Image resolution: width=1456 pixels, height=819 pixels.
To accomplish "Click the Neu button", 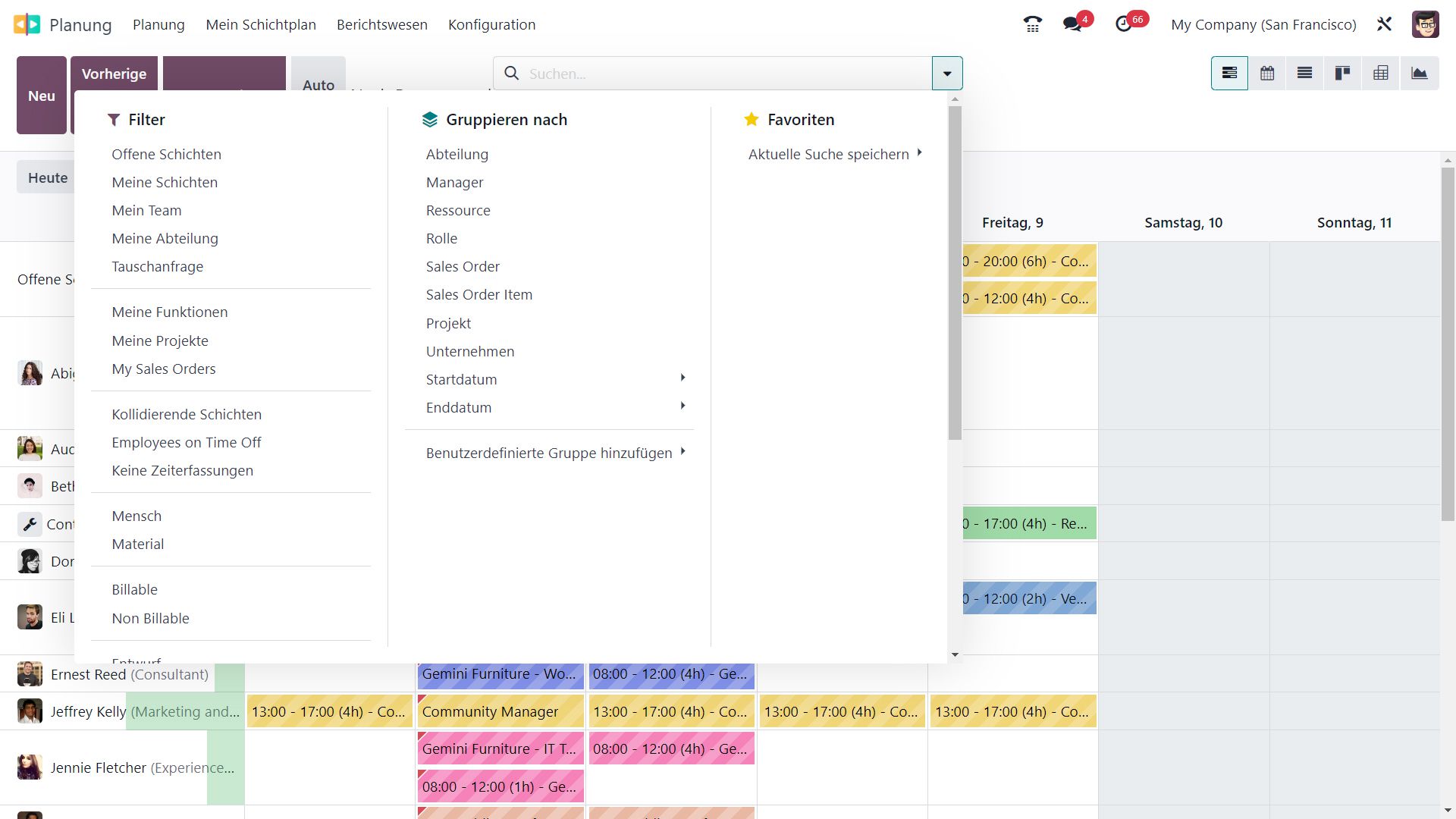I will 42,96.
